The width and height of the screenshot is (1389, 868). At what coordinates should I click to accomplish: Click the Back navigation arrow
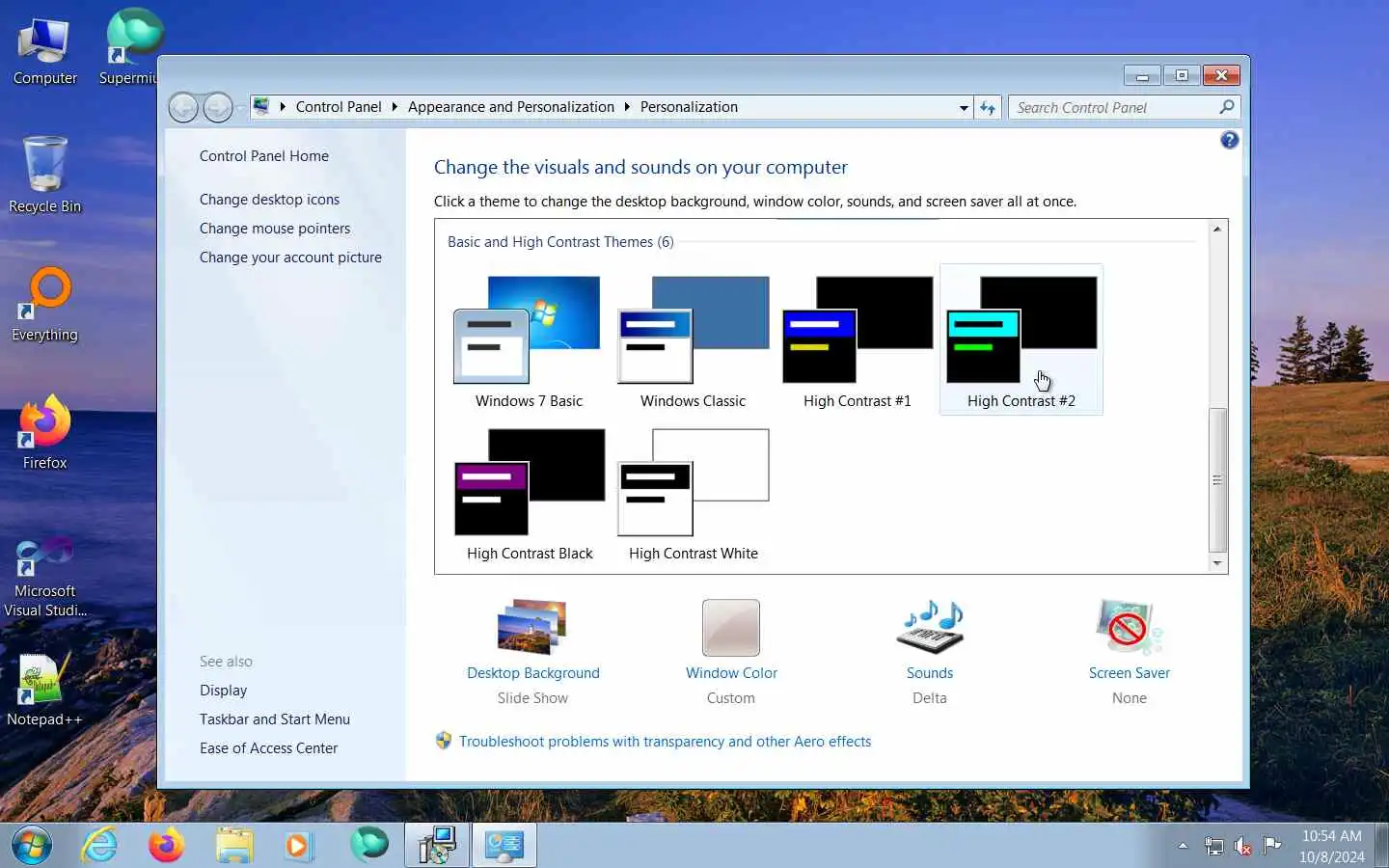pos(183,107)
